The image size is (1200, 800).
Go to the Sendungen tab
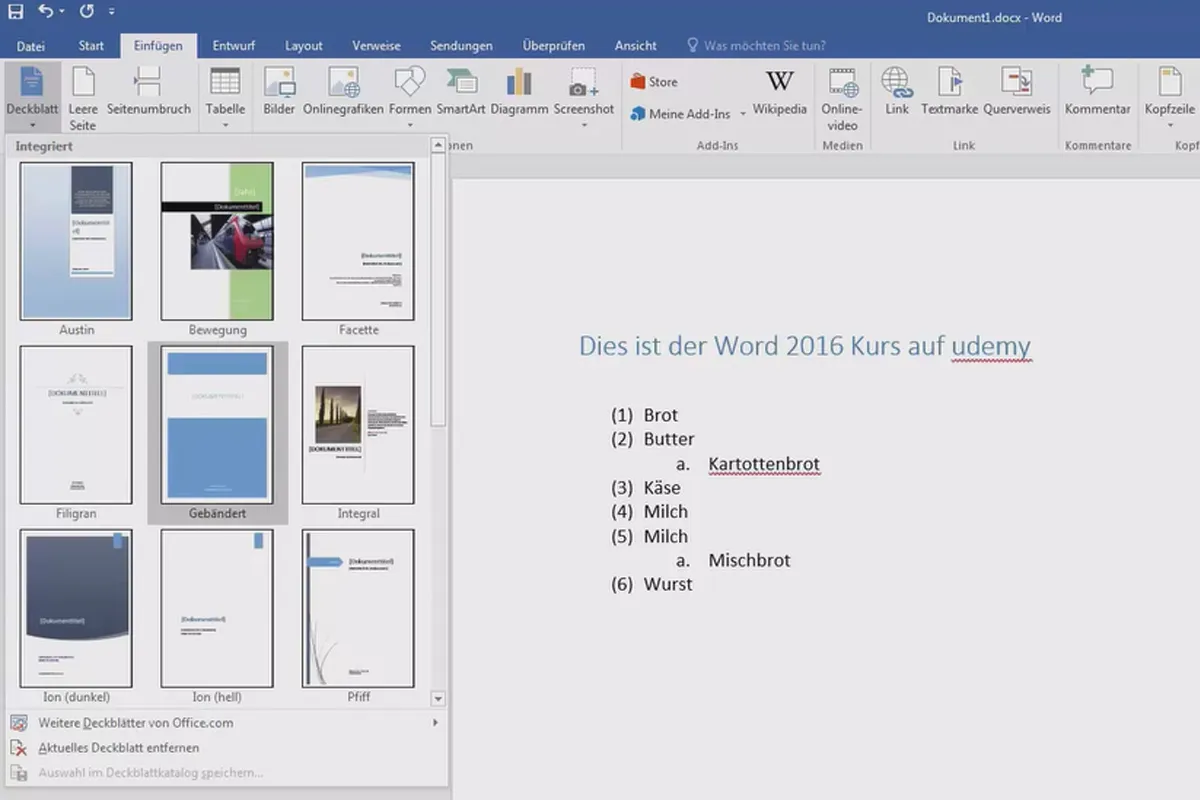coord(461,45)
